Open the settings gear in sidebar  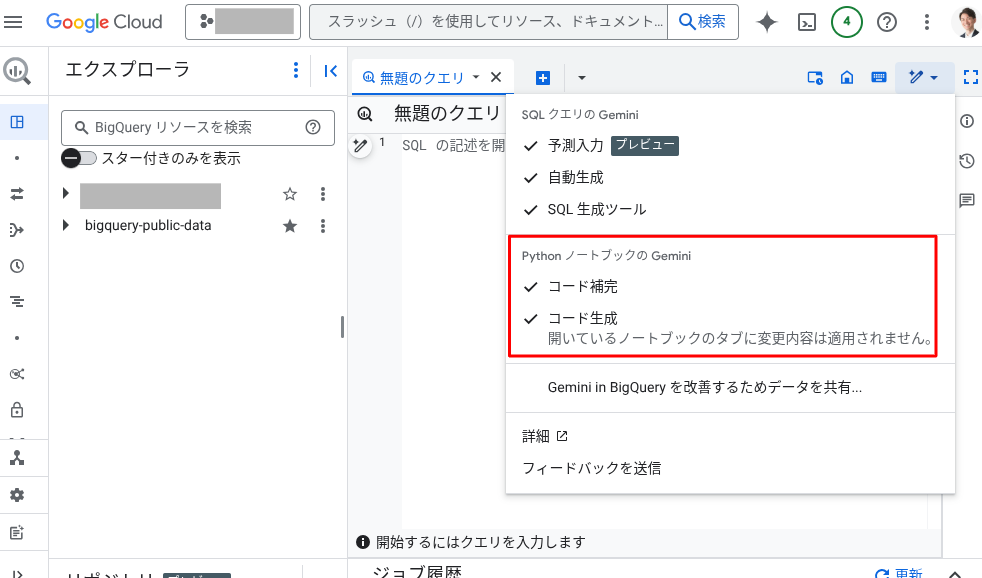17,495
